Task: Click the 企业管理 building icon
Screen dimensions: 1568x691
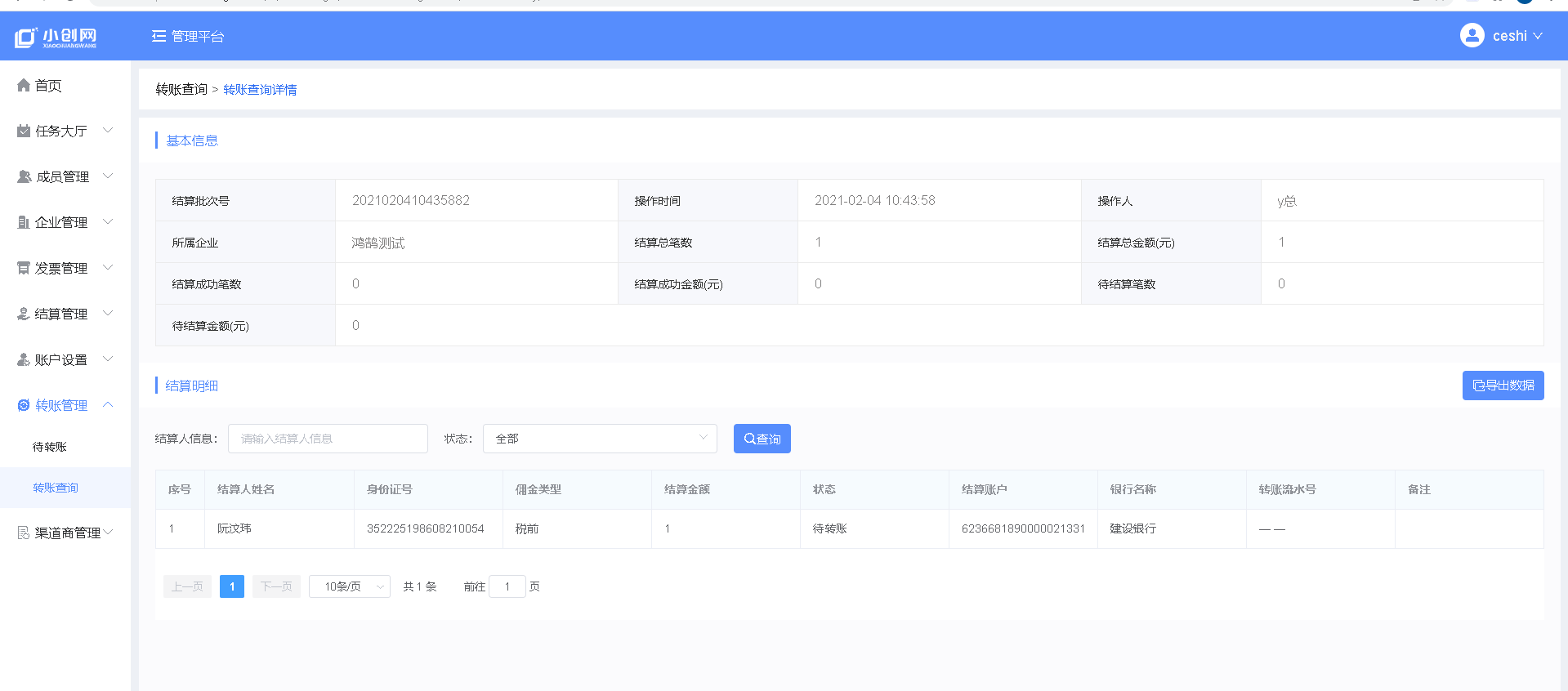Action: click(x=24, y=222)
